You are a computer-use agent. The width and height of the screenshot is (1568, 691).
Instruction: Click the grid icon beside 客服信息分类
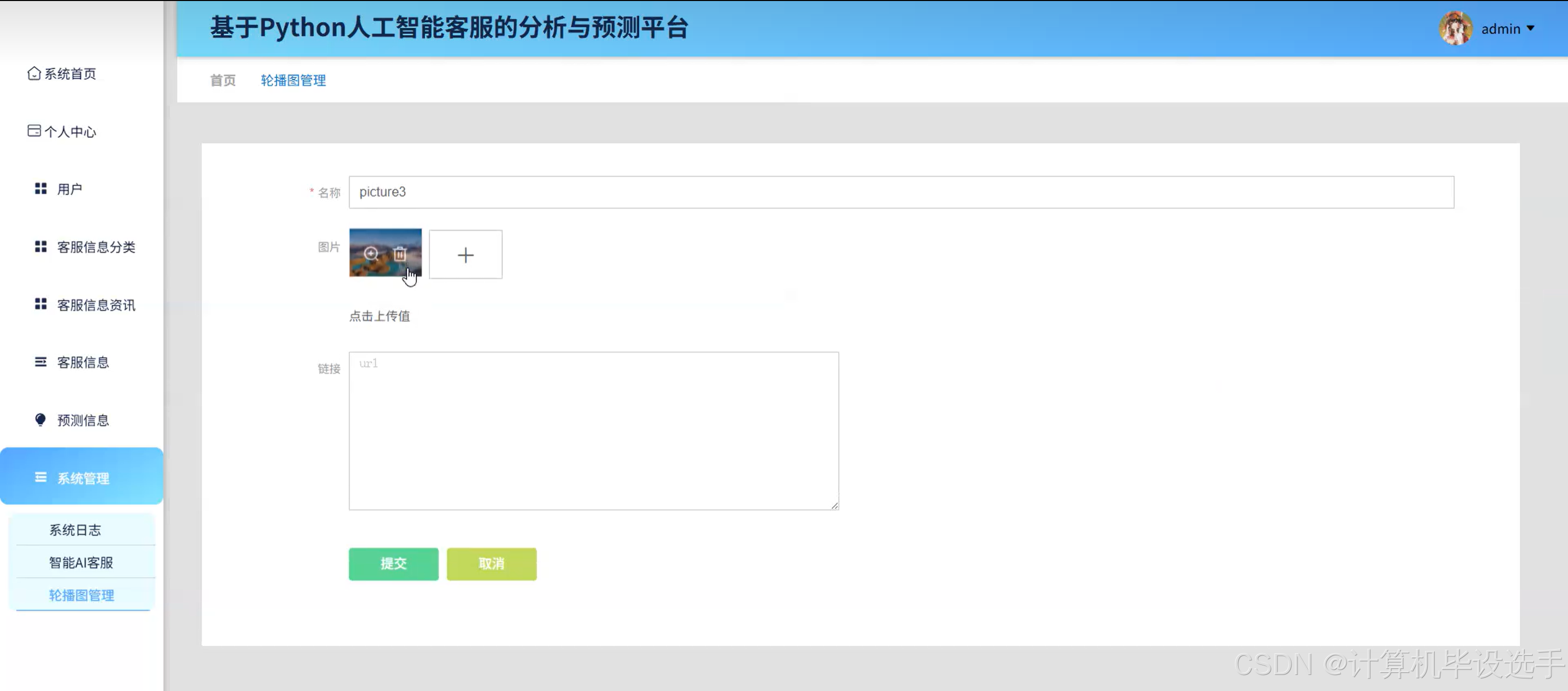tap(41, 246)
